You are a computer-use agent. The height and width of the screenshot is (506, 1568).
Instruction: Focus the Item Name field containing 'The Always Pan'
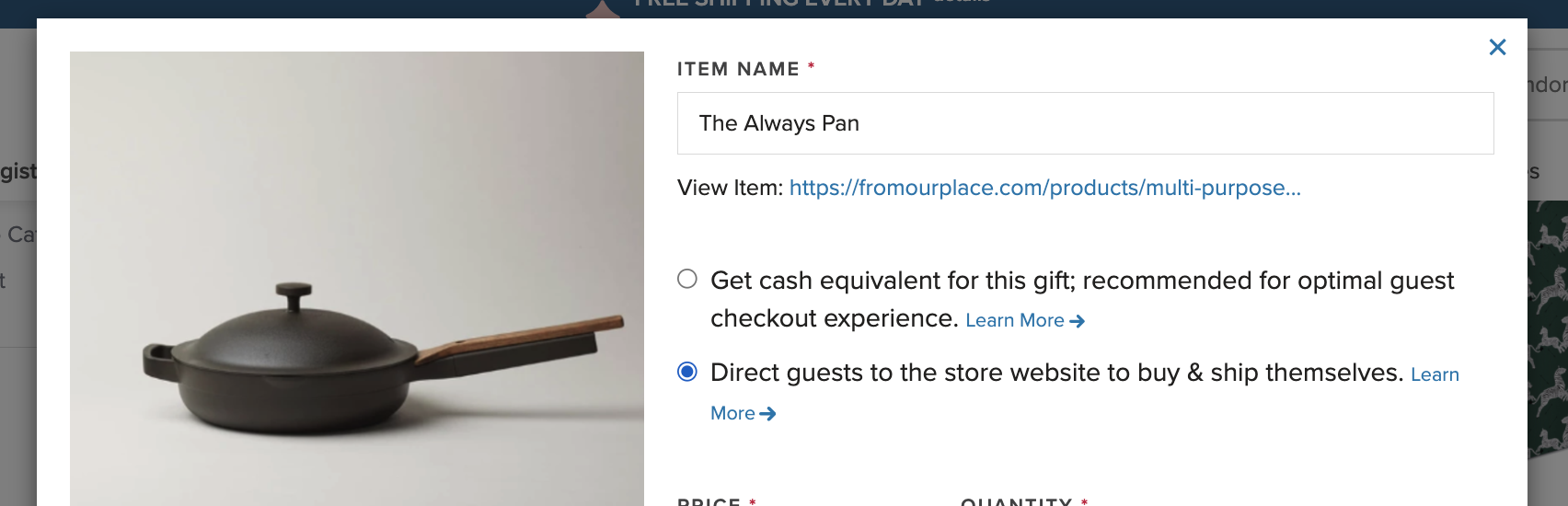[x=1085, y=123]
